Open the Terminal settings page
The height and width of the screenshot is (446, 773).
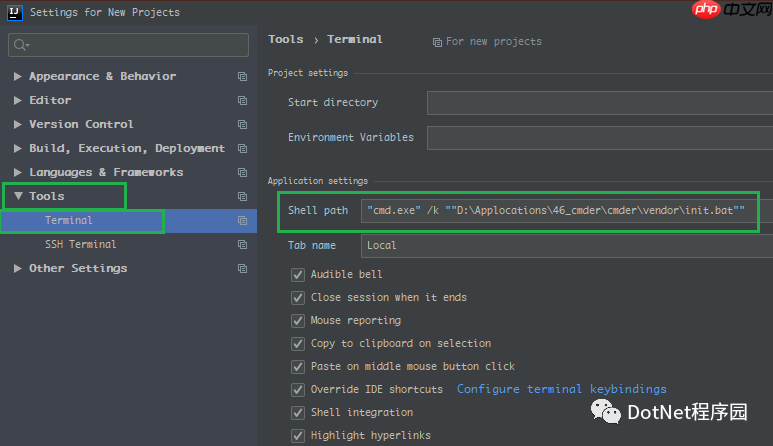pos(69,220)
